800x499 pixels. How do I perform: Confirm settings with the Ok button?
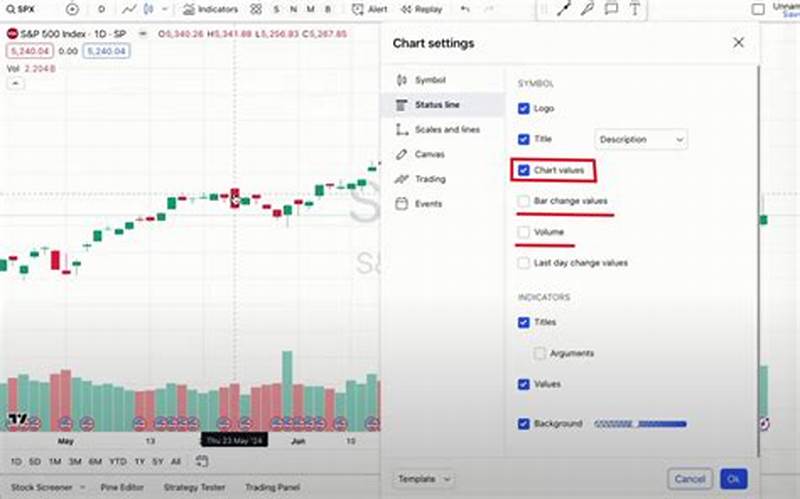pyautogui.click(x=734, y=479)
